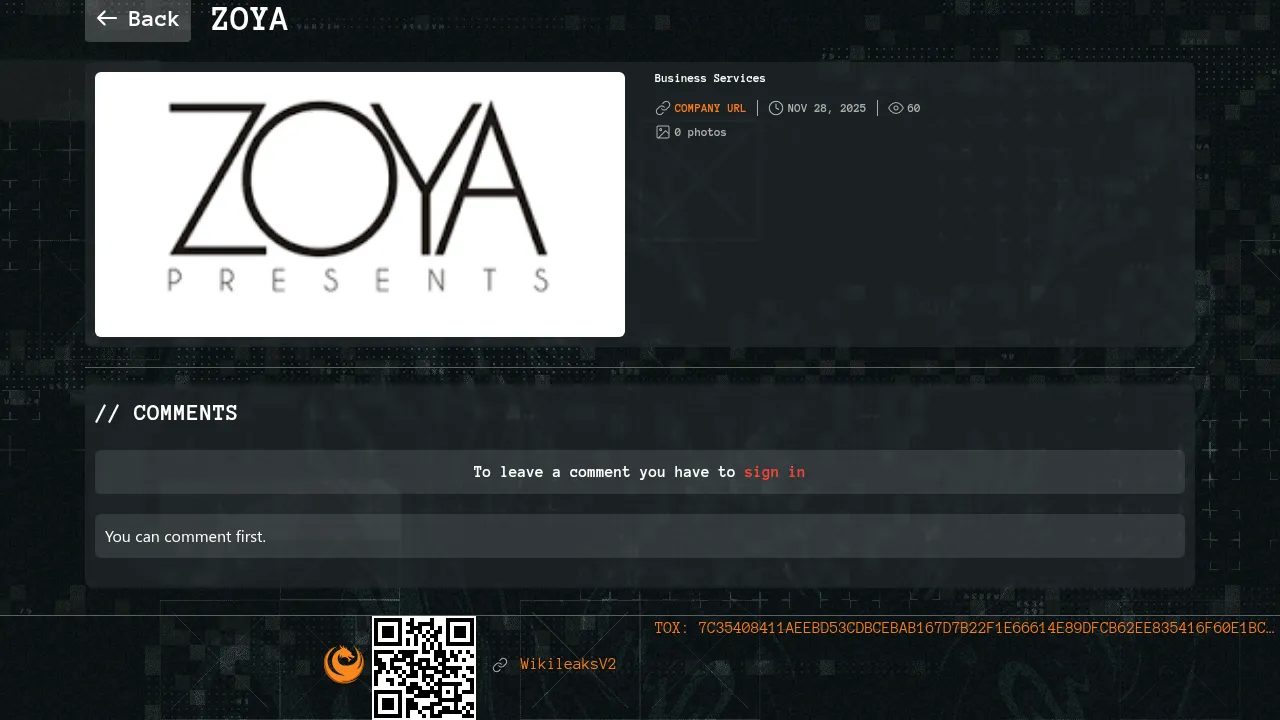
Task: Click the sign in link
Action: 774,472
